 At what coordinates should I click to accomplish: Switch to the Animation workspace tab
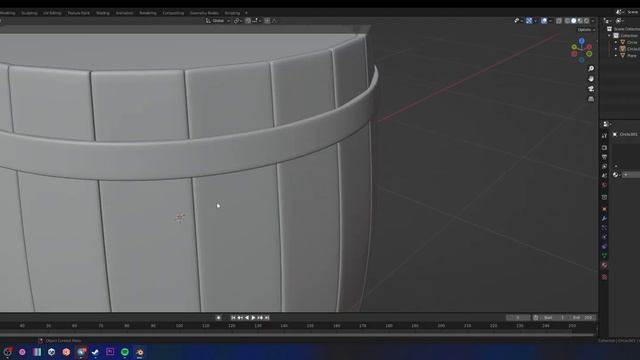[x=124, y=13]
